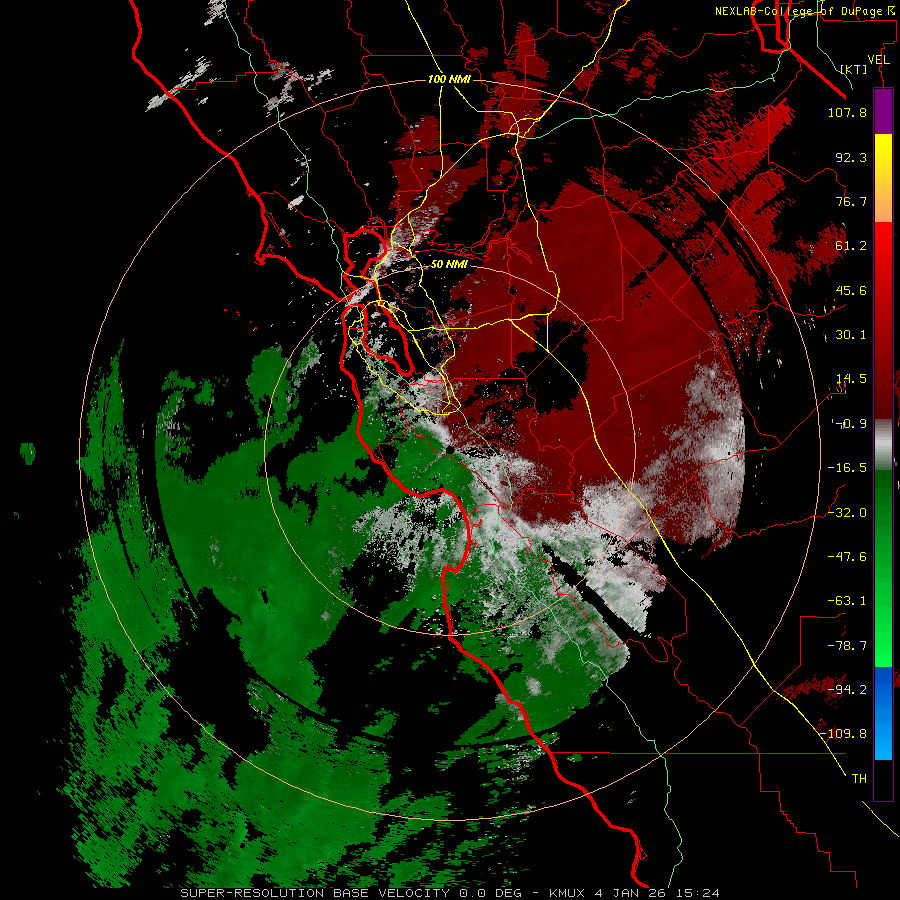Pick the blue color bar segment near -94.2
The image size is (900, 900).
tap(883, 689)
